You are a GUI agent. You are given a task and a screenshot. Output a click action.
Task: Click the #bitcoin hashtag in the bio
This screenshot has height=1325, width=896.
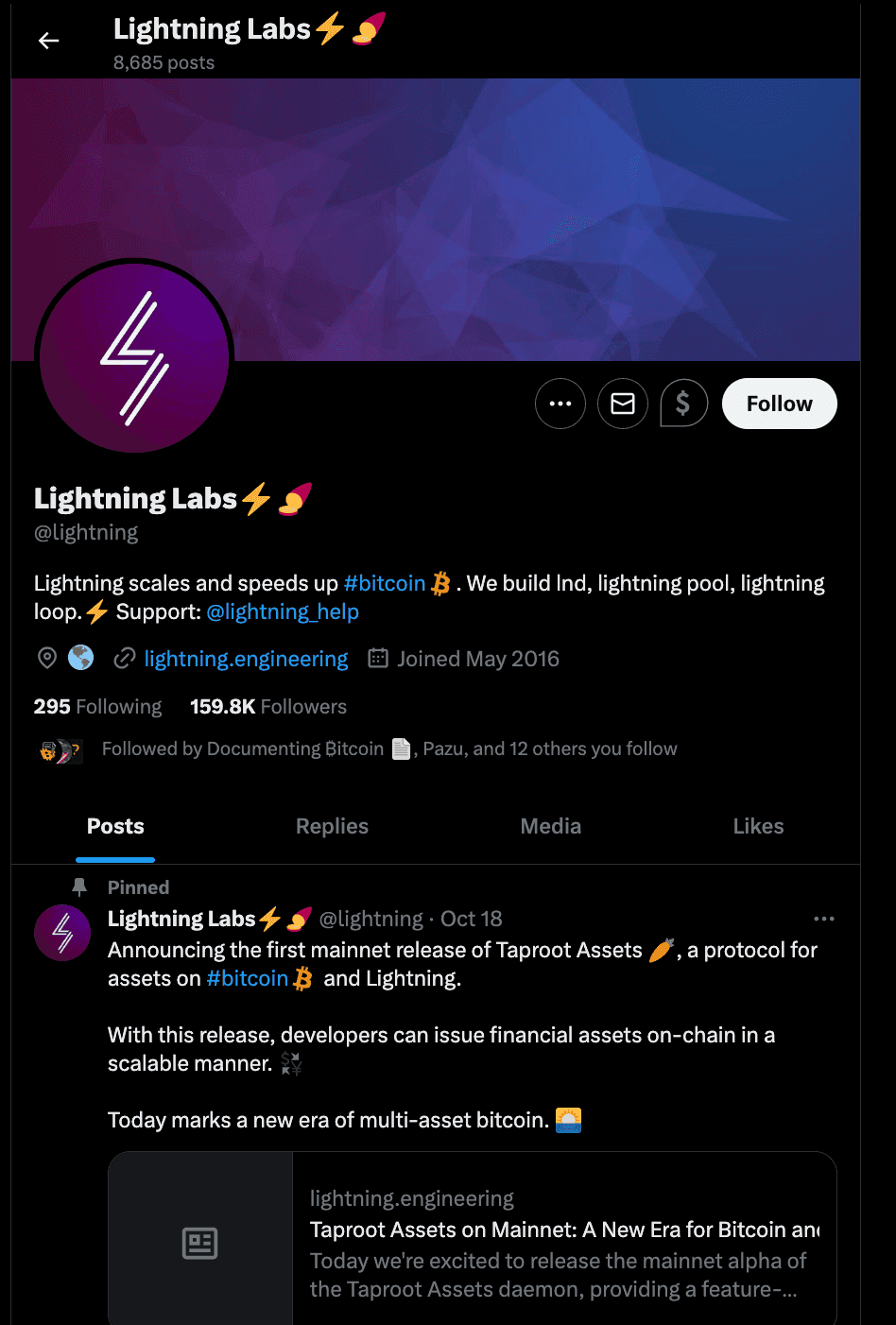coord(385,583)
